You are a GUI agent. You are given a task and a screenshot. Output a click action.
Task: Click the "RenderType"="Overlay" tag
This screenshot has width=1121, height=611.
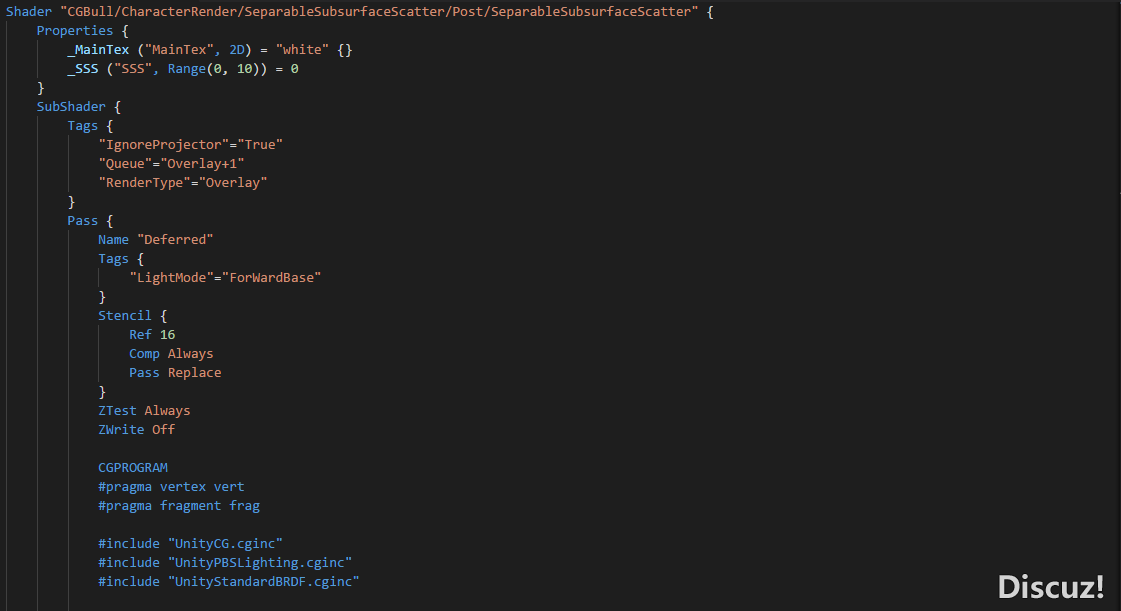[x=182, y=182]
